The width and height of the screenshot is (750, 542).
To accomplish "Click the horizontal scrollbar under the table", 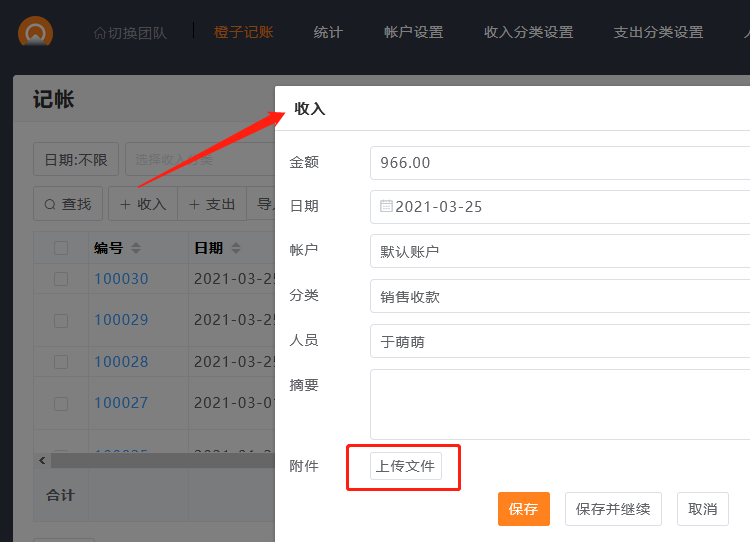I will (160, 460).
